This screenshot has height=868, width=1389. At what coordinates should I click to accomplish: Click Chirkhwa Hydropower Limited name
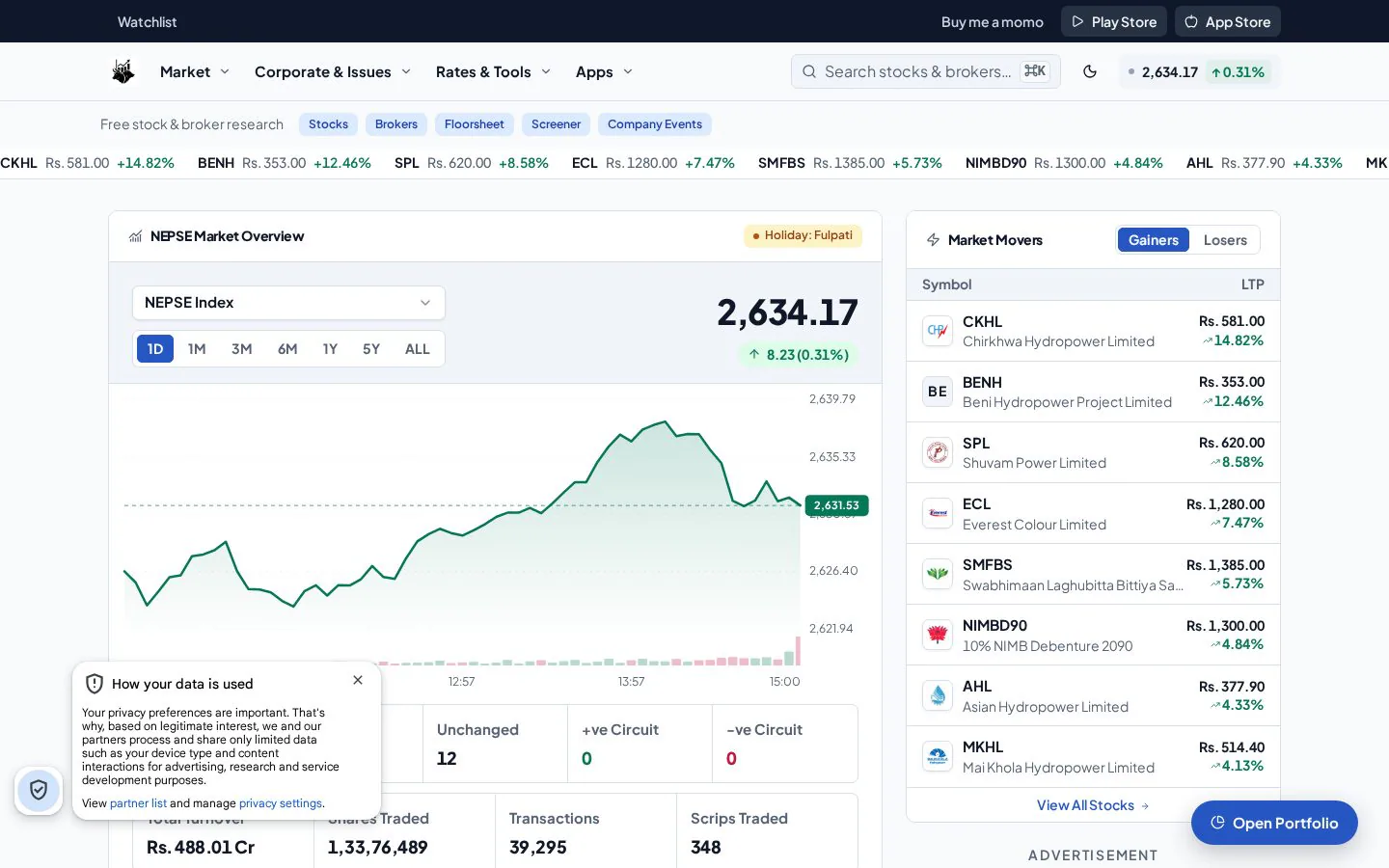pyautogui.click(x=1058, y=341)
